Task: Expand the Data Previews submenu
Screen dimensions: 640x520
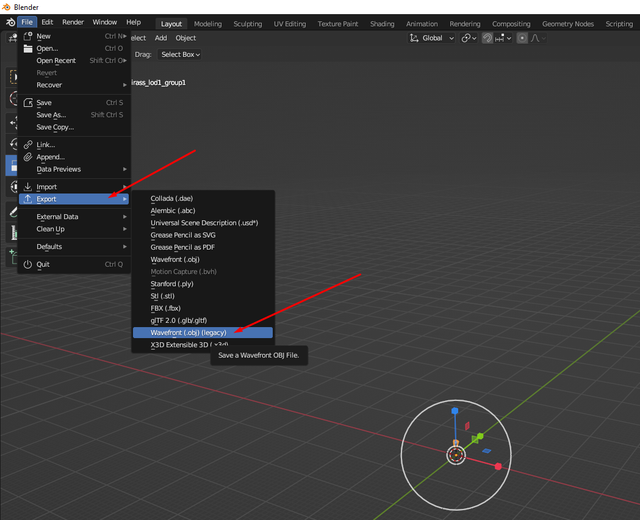Action: pyautogui.click(x=74, y=169)
